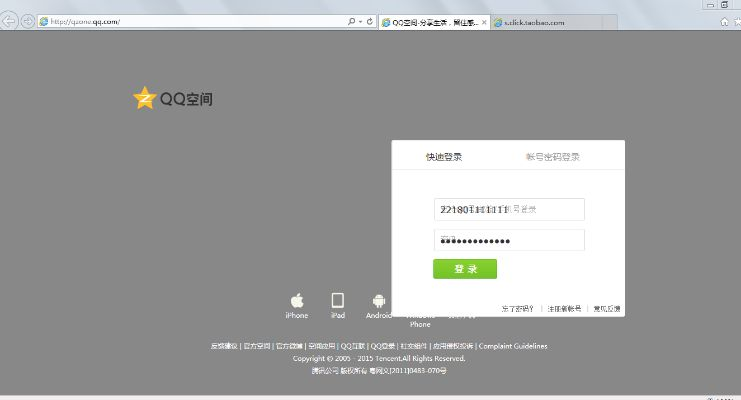Click the Copyright Tencent footer text
This screenshot has height=400, width=741.
[379, 358]
